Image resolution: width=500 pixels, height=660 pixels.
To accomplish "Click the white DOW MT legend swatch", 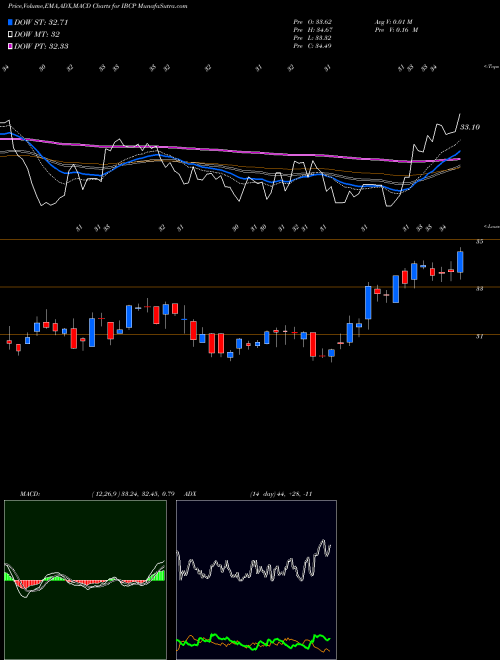I will click(11, 34).
